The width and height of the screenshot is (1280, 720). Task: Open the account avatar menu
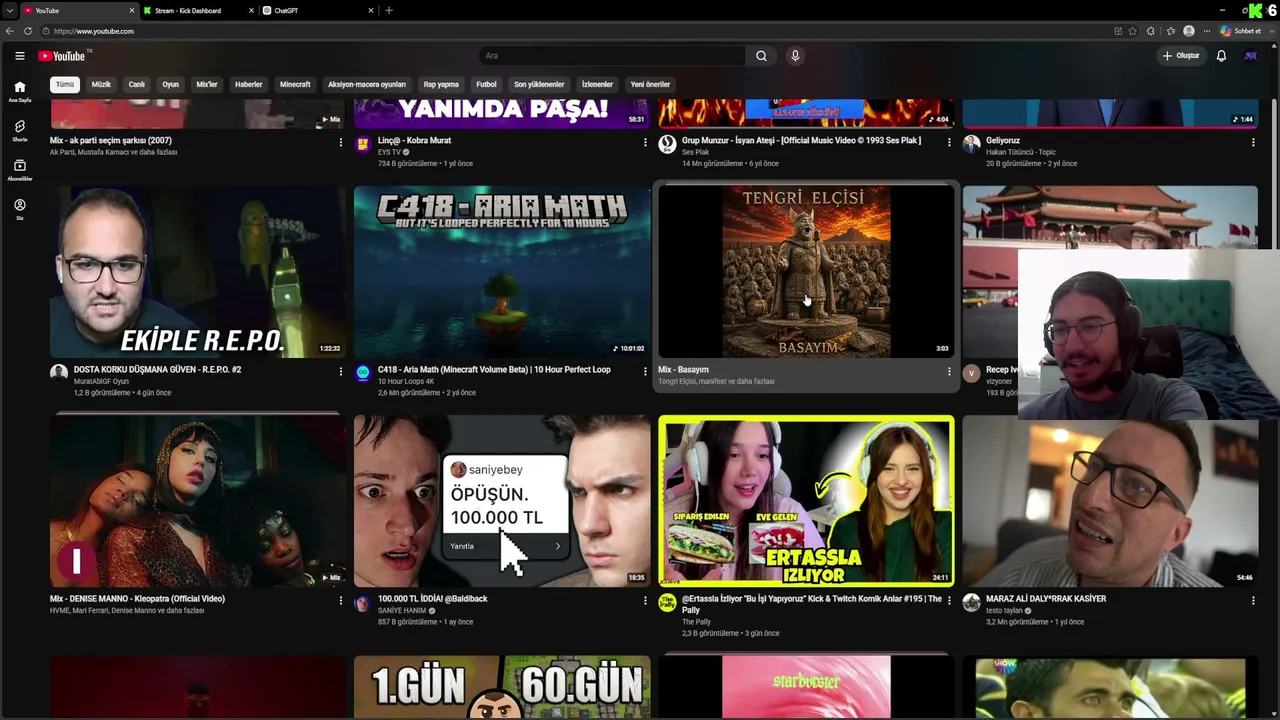pyautogui.click(x=1250, y=56)
